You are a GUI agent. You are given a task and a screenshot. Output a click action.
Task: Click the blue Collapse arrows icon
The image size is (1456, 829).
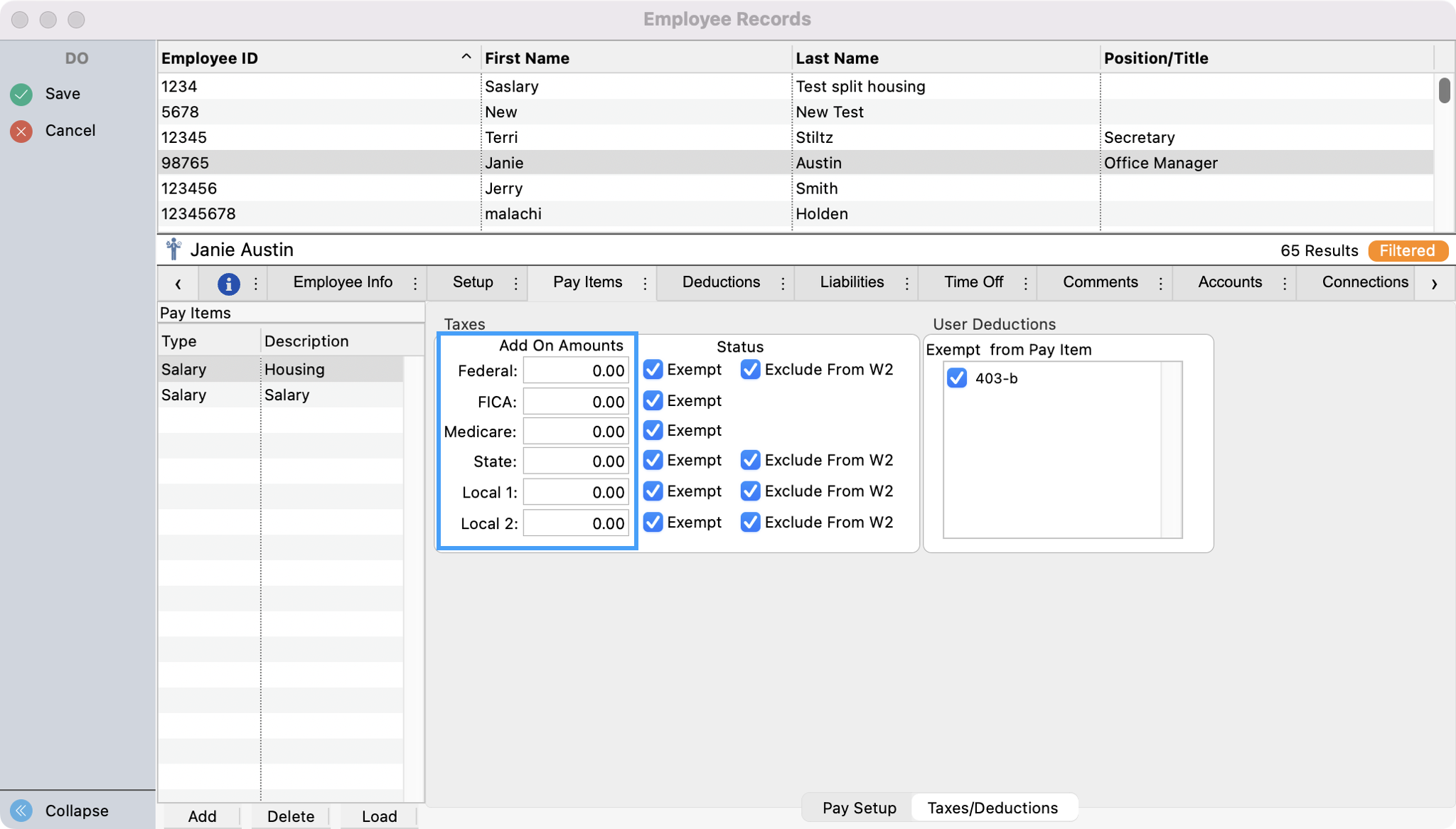tap(21, 811)
